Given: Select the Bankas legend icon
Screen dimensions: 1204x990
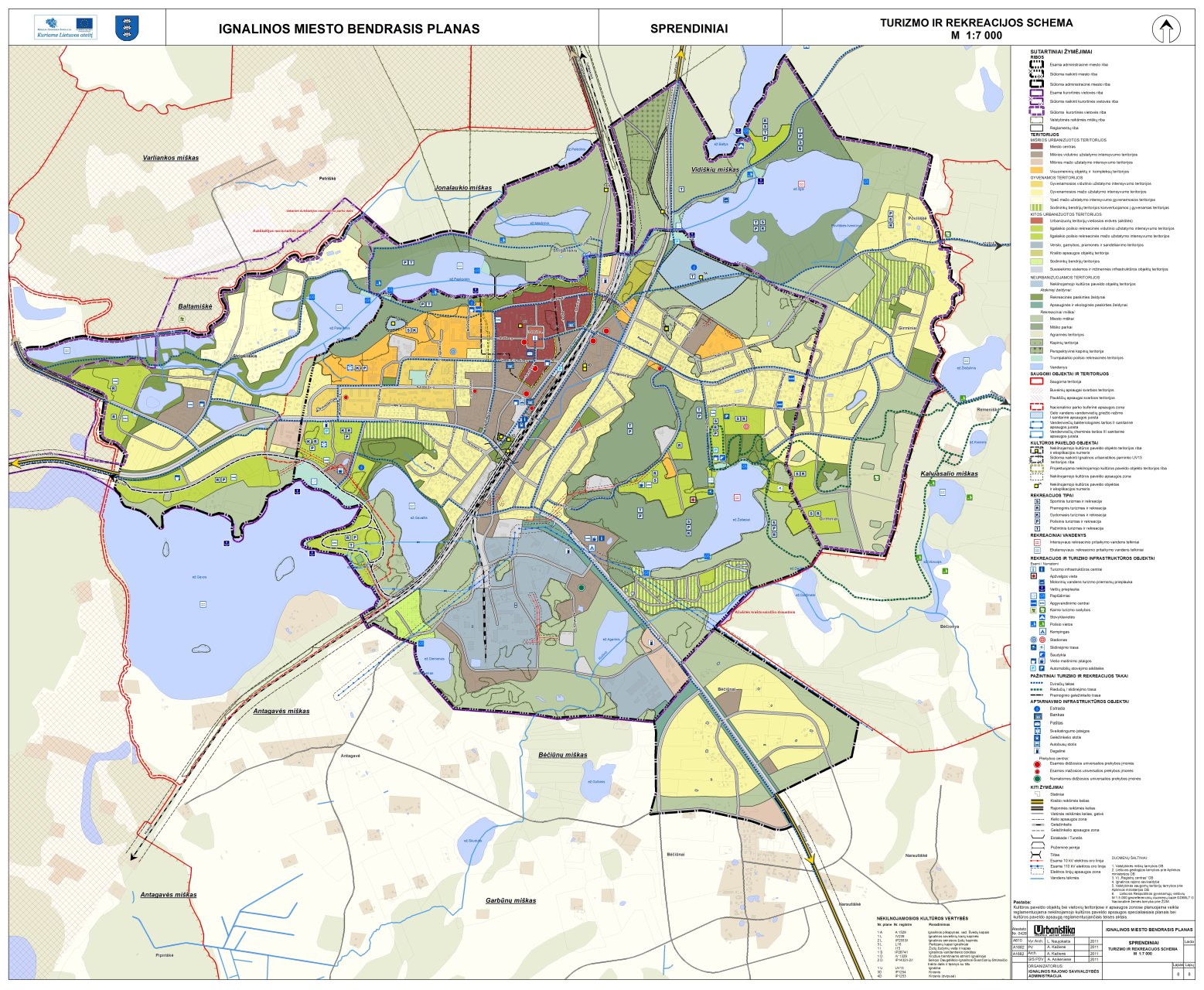Looking at the screenshot, I should (x=1037, y=715).
